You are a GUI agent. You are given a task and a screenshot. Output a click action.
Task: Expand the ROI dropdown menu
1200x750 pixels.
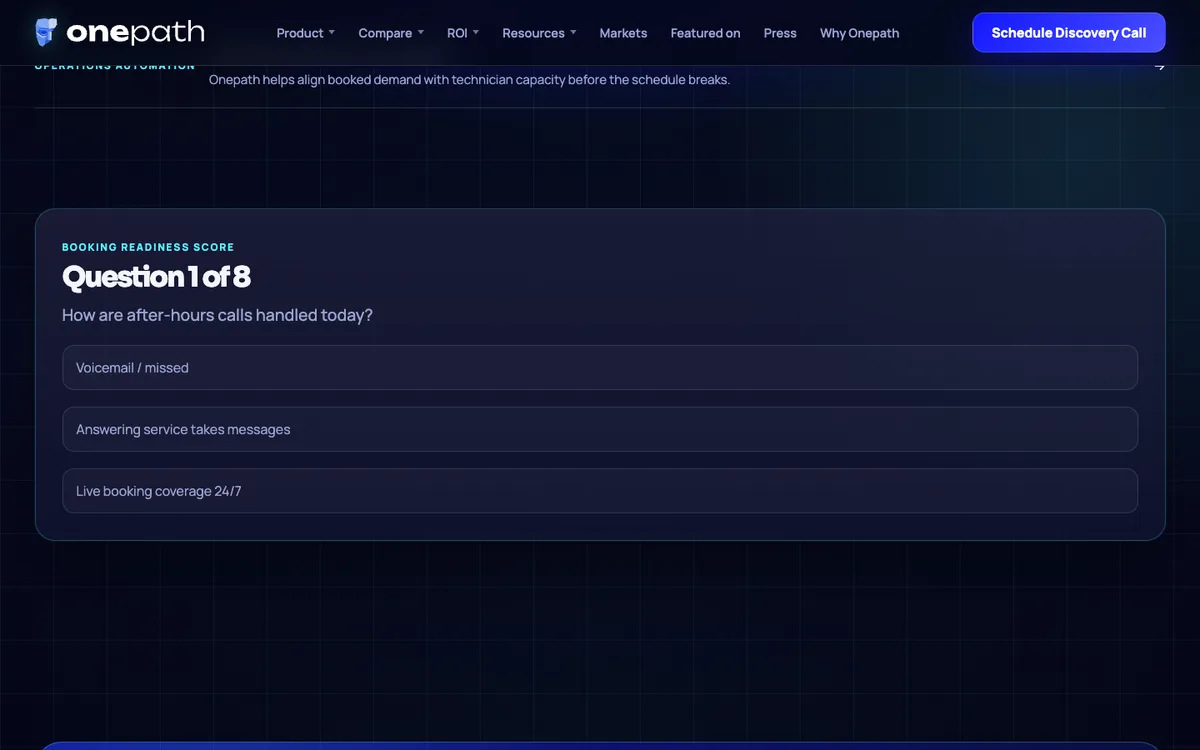(463, 33)
